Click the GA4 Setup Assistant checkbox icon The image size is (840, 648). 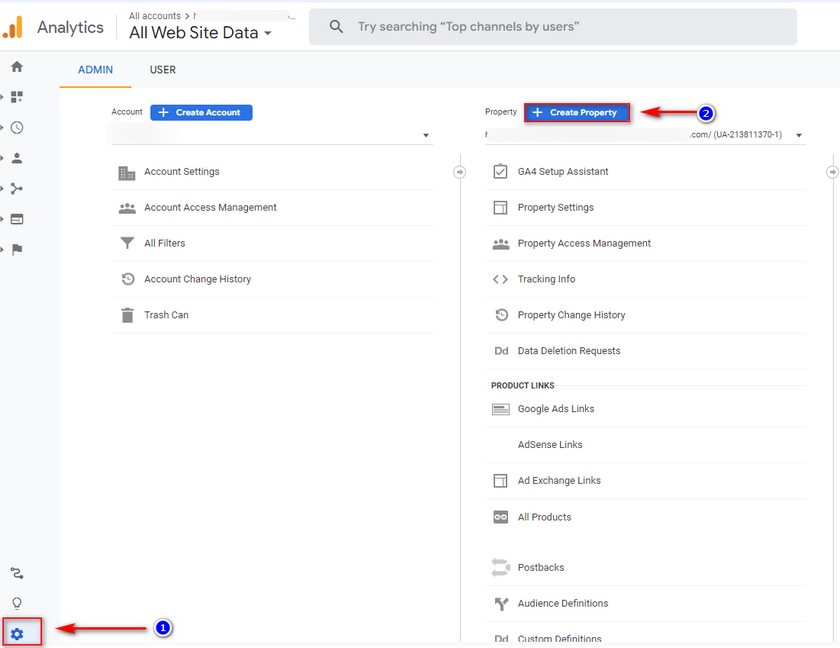coord(500,171)
